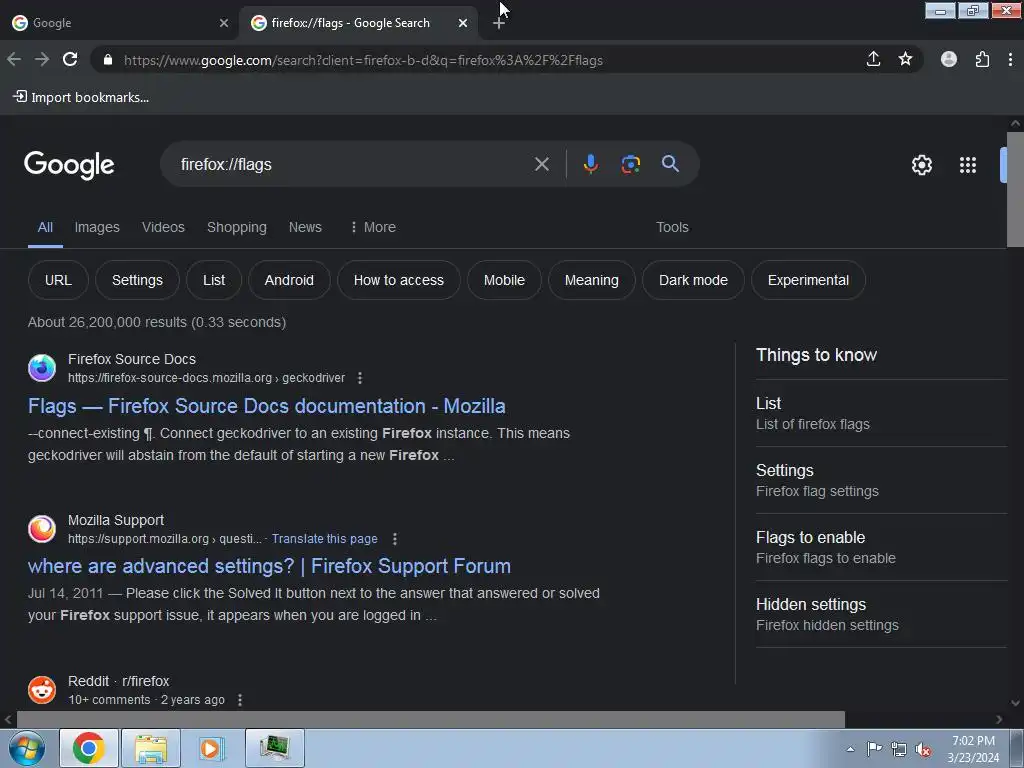The width and height of the screenshot is (1024, 768).
Task: Switch to Images results
Action: coord(97,227)
